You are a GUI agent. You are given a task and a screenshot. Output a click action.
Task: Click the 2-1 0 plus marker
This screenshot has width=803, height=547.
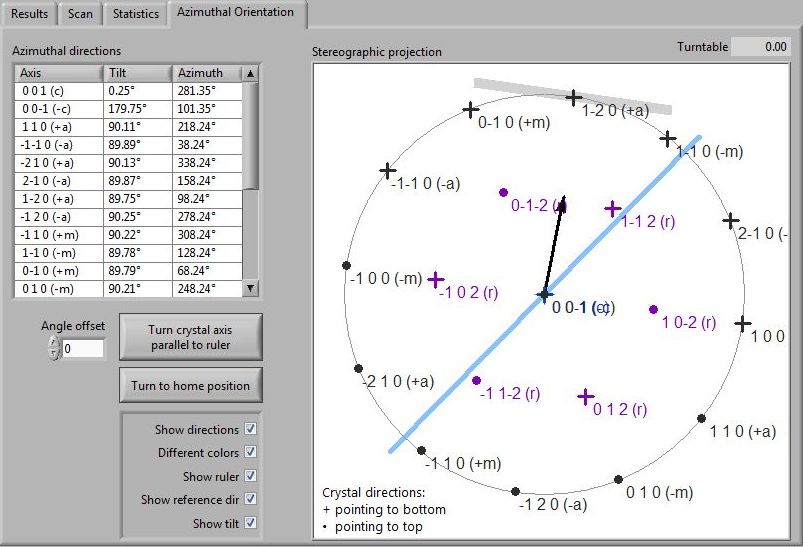point(731,221)
